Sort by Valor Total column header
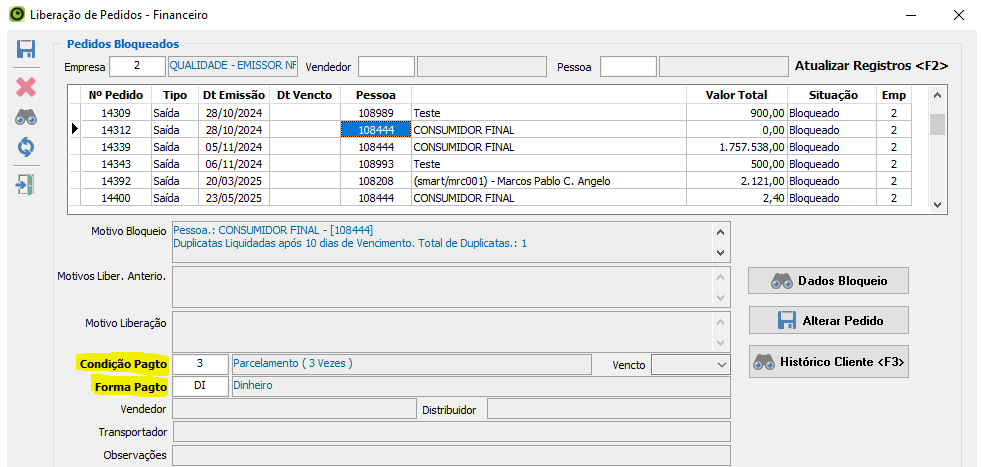The width and height of the screenshot is (982, 467). (736, 95)
